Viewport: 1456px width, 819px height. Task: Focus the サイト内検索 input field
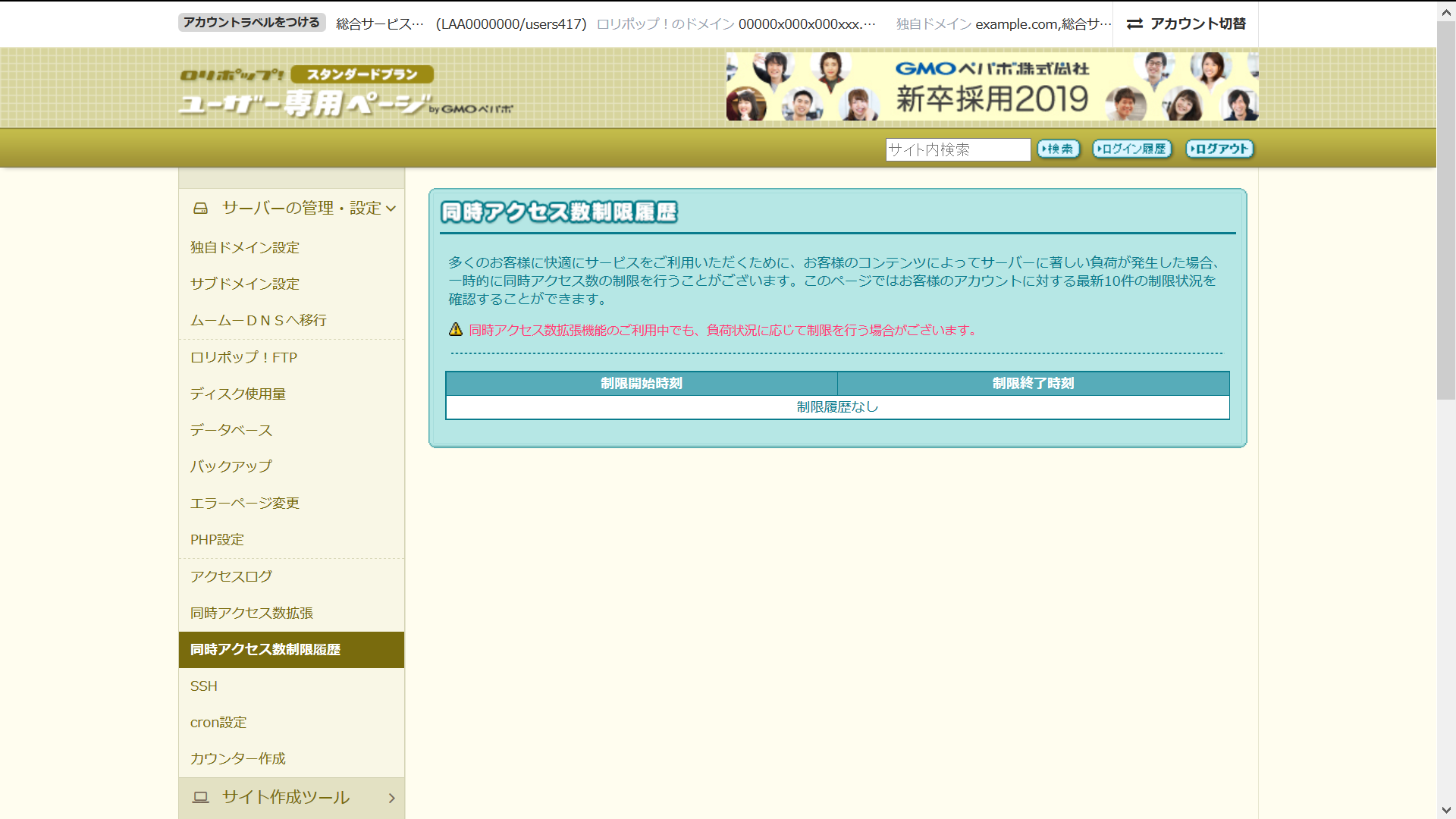click(x=957, y=149)
